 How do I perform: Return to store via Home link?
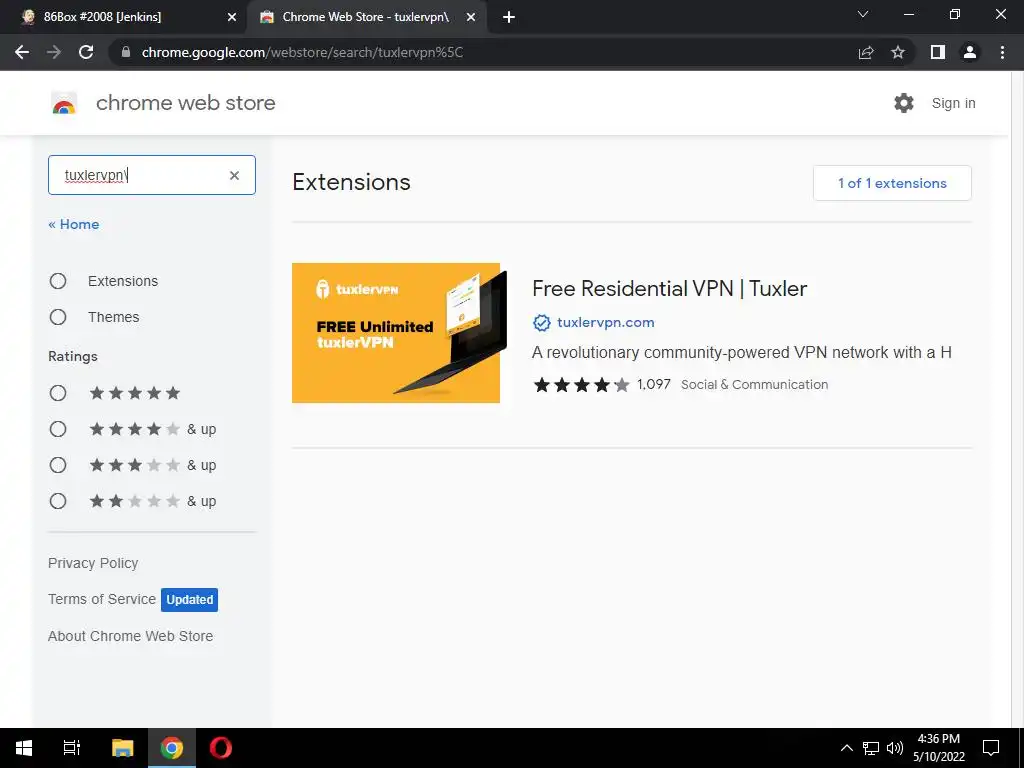click(x=74, y=224)
